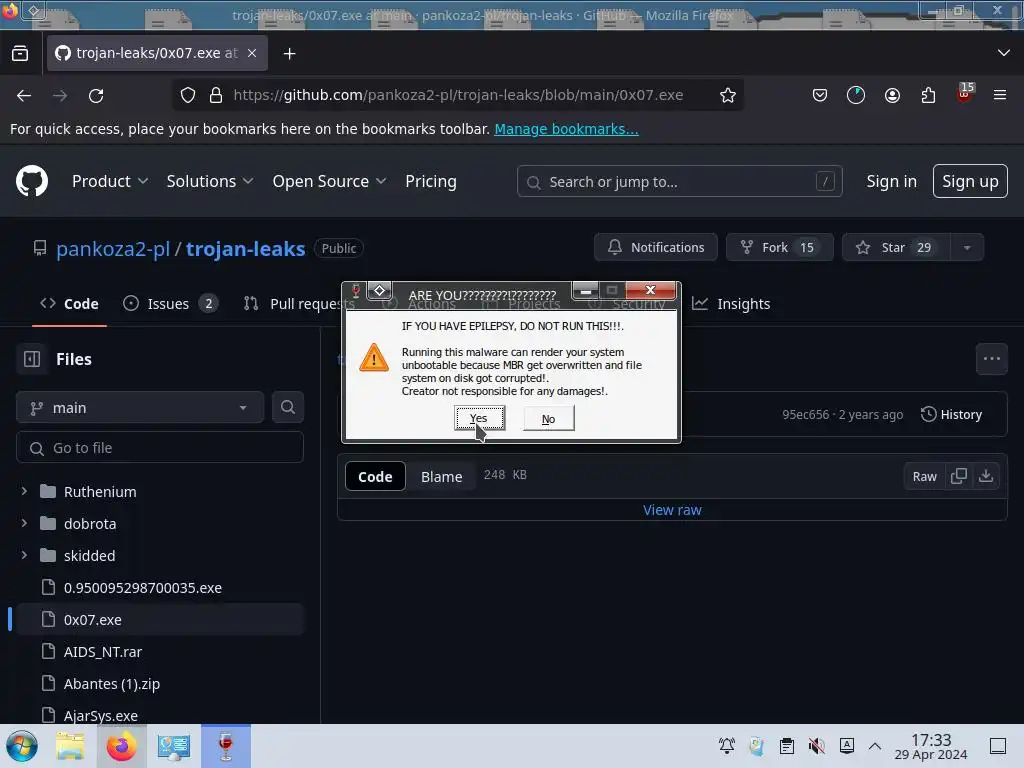
Task: Open the Start menu in taskbar
Action: 22,746
